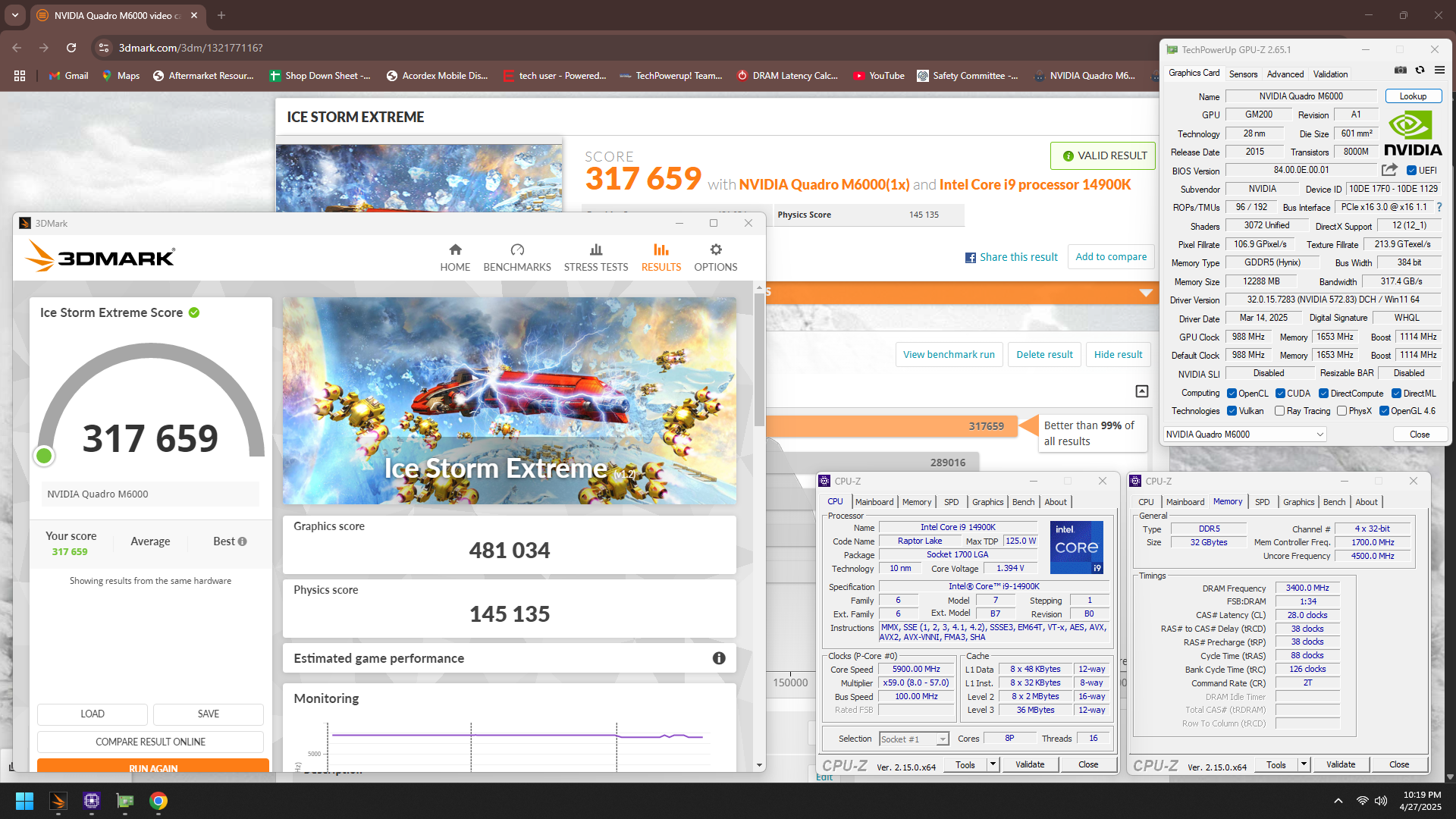Expand the orange collapsible bar on 3dmark.com
The height and width of the screenshot is (819, 1456).
point(1145,293)
